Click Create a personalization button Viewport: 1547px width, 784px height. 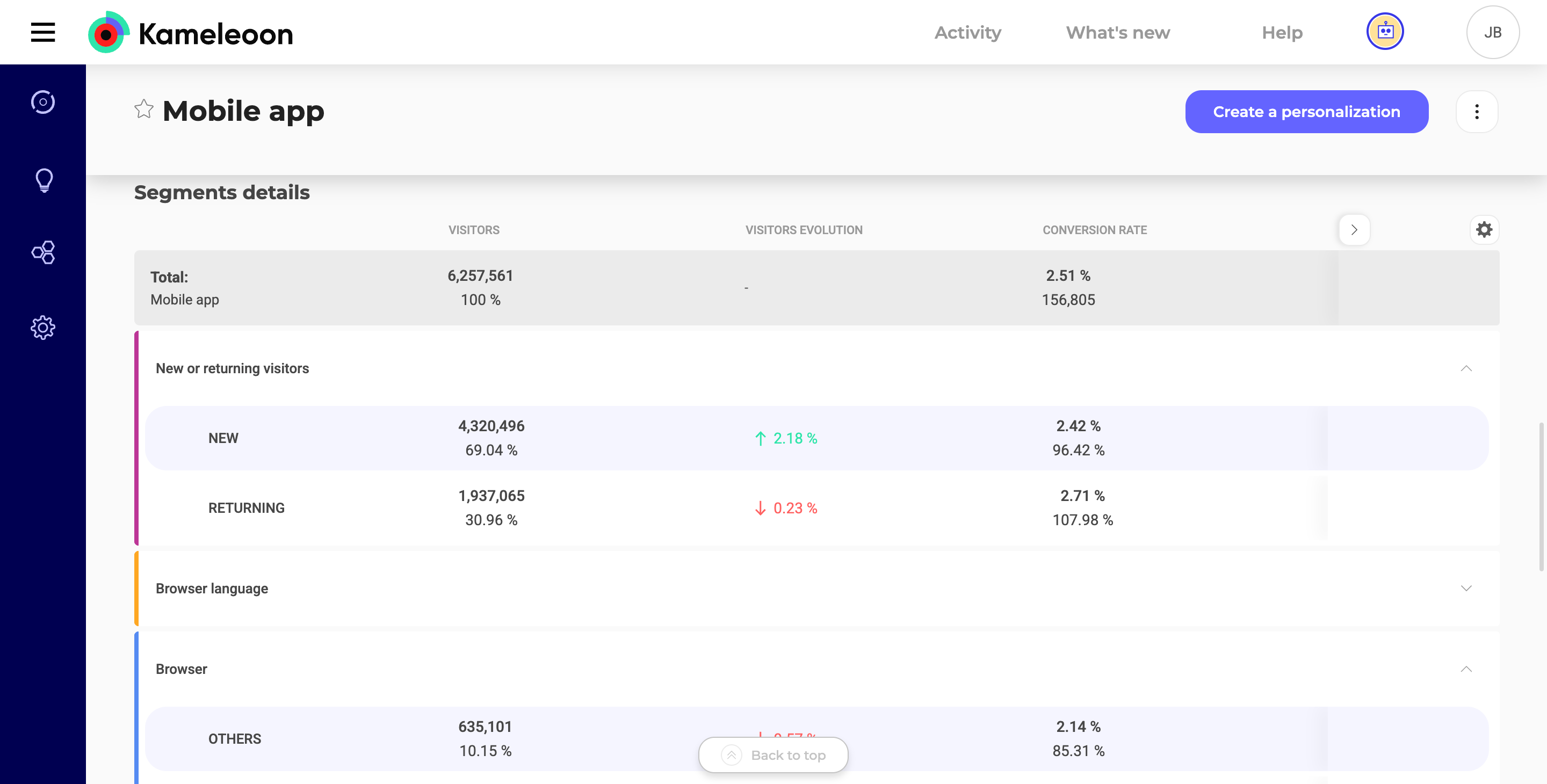(x=1306, y=112)
